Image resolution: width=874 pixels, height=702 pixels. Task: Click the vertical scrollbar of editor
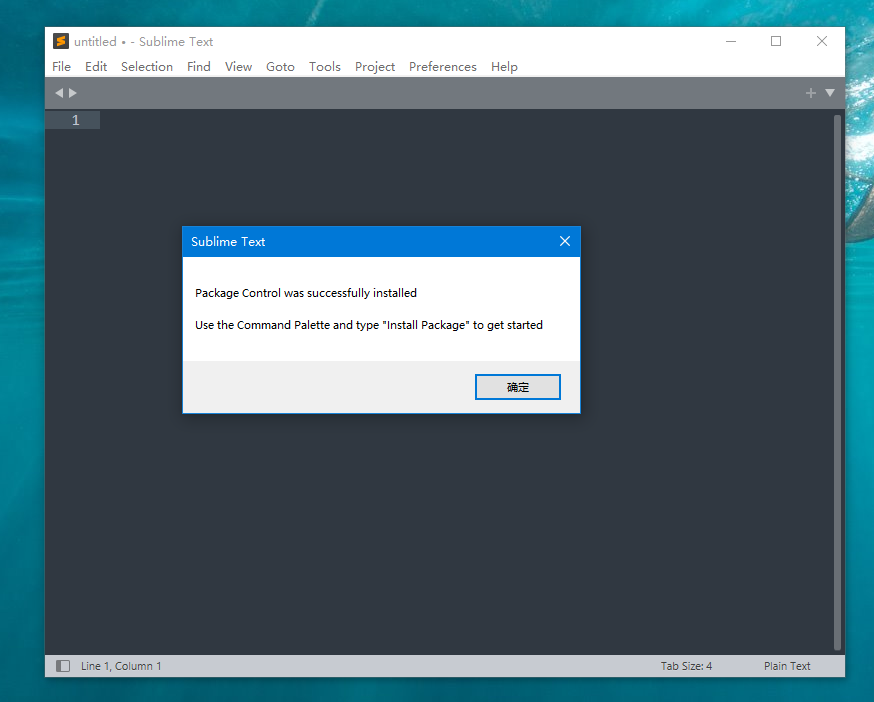click(x=837, y=383)
